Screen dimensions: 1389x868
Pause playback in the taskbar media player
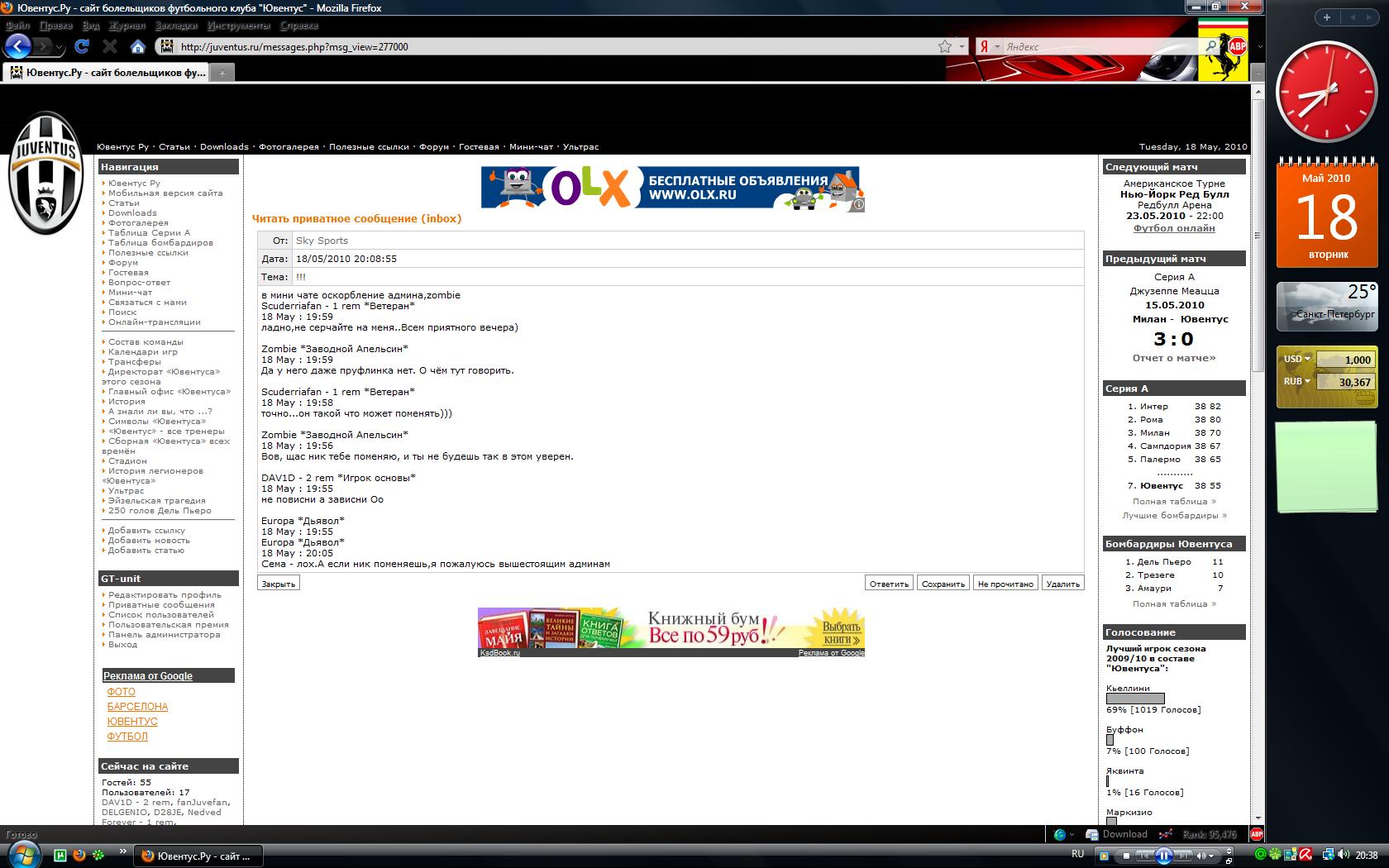pos(1163,856)
